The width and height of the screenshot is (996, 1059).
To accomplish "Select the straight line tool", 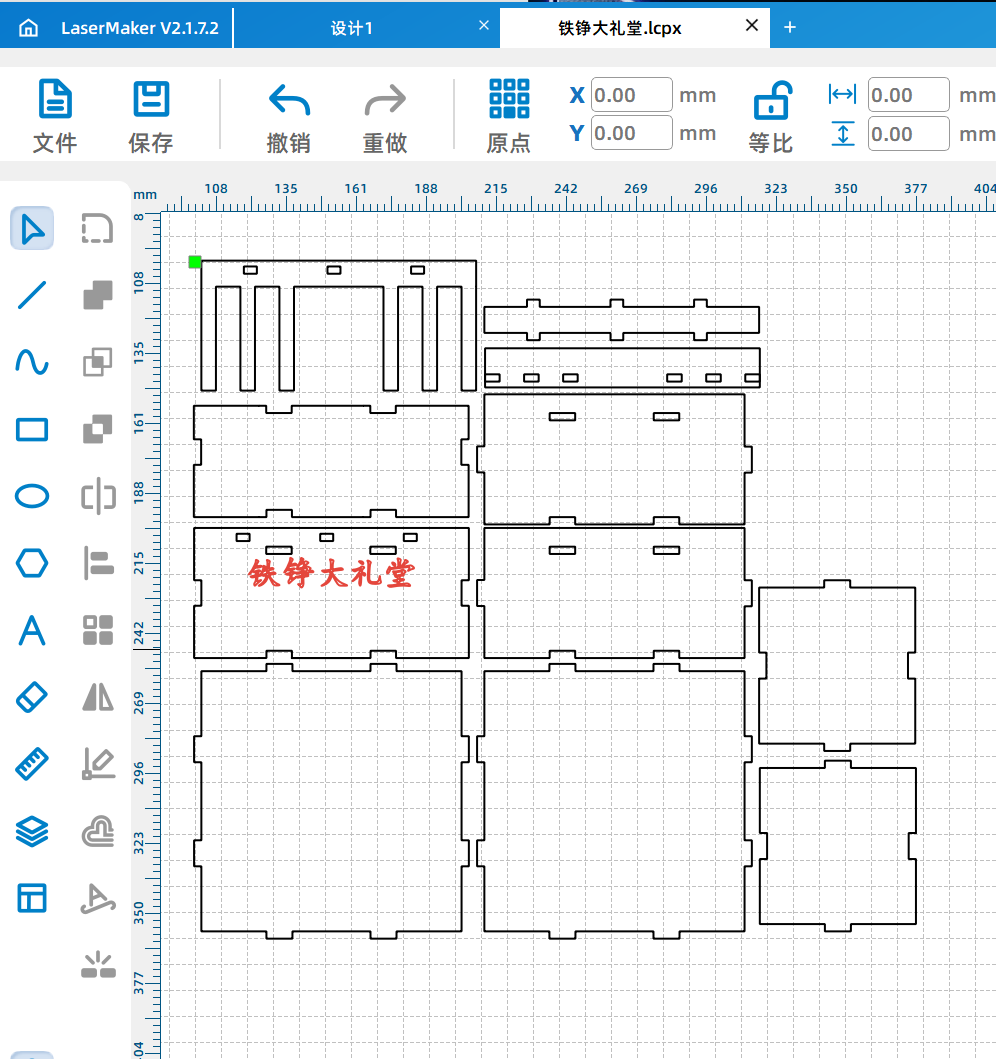I will point(32,295).
